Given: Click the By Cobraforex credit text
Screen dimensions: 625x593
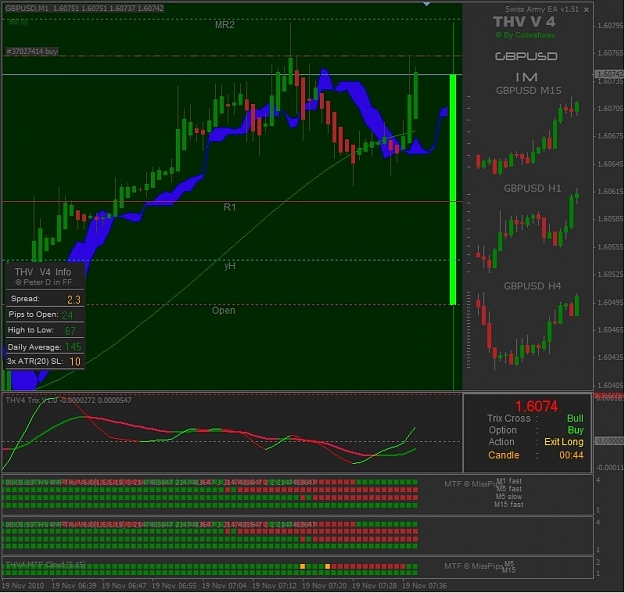Looking at the screenshot, I should pos(526,35).
